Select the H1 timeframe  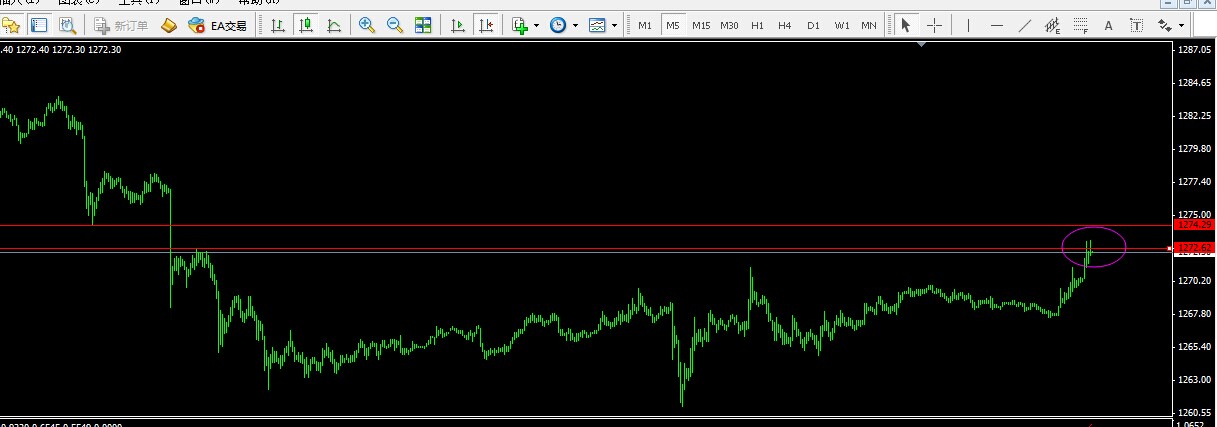(757, 25)
